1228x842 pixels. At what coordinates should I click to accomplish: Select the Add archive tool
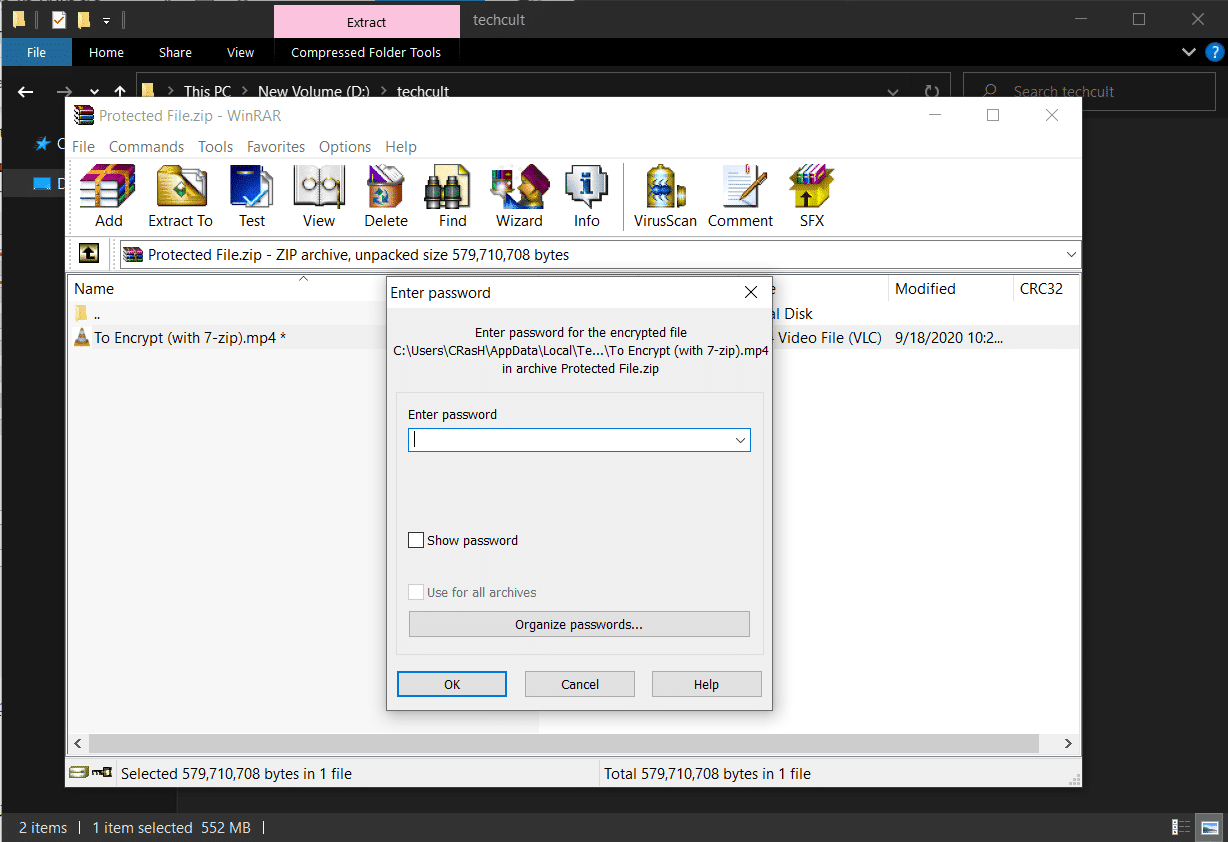click(x=106, y=196)
